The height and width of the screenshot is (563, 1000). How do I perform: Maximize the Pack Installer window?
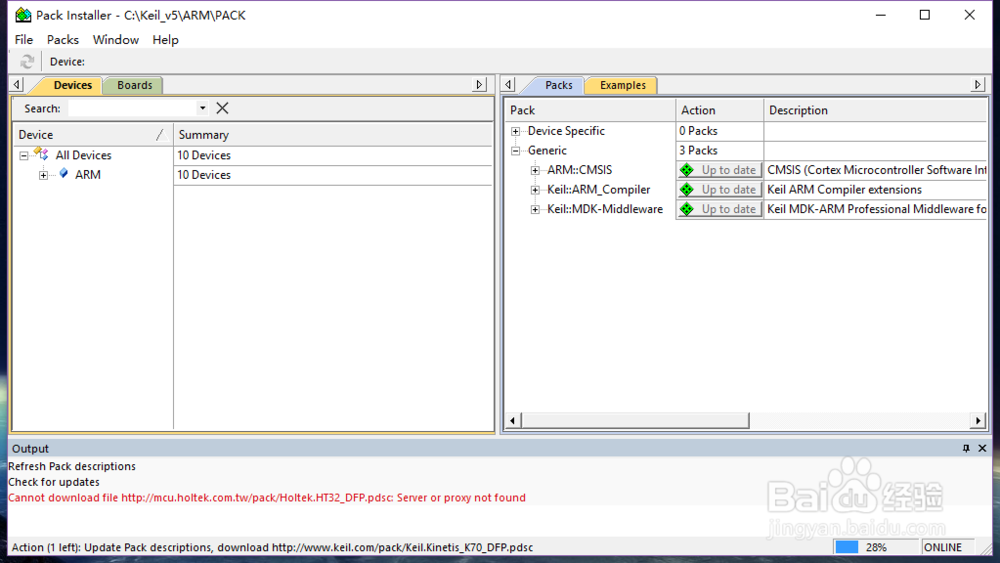pos(925,15)
